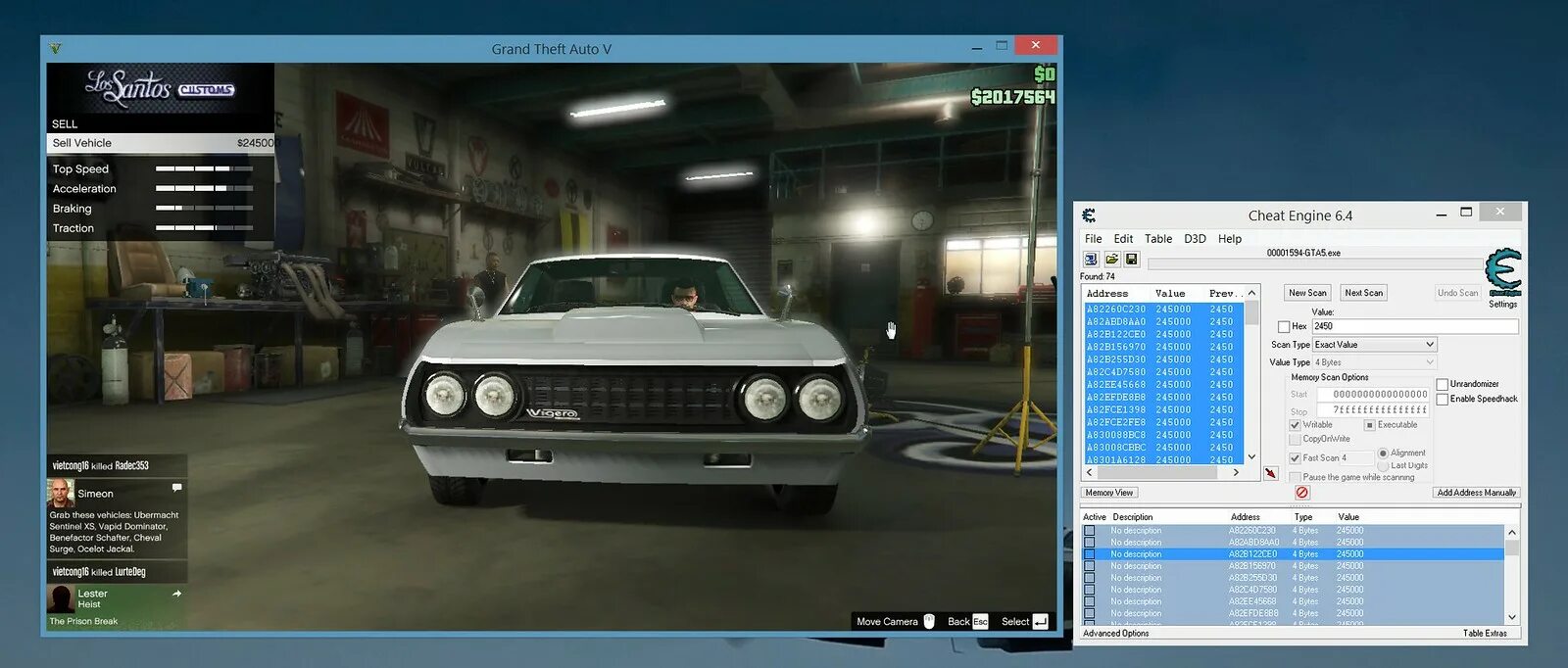
Task: Click the found list horizontal scrollbar thumb
Action: (x=1158, y=472)
